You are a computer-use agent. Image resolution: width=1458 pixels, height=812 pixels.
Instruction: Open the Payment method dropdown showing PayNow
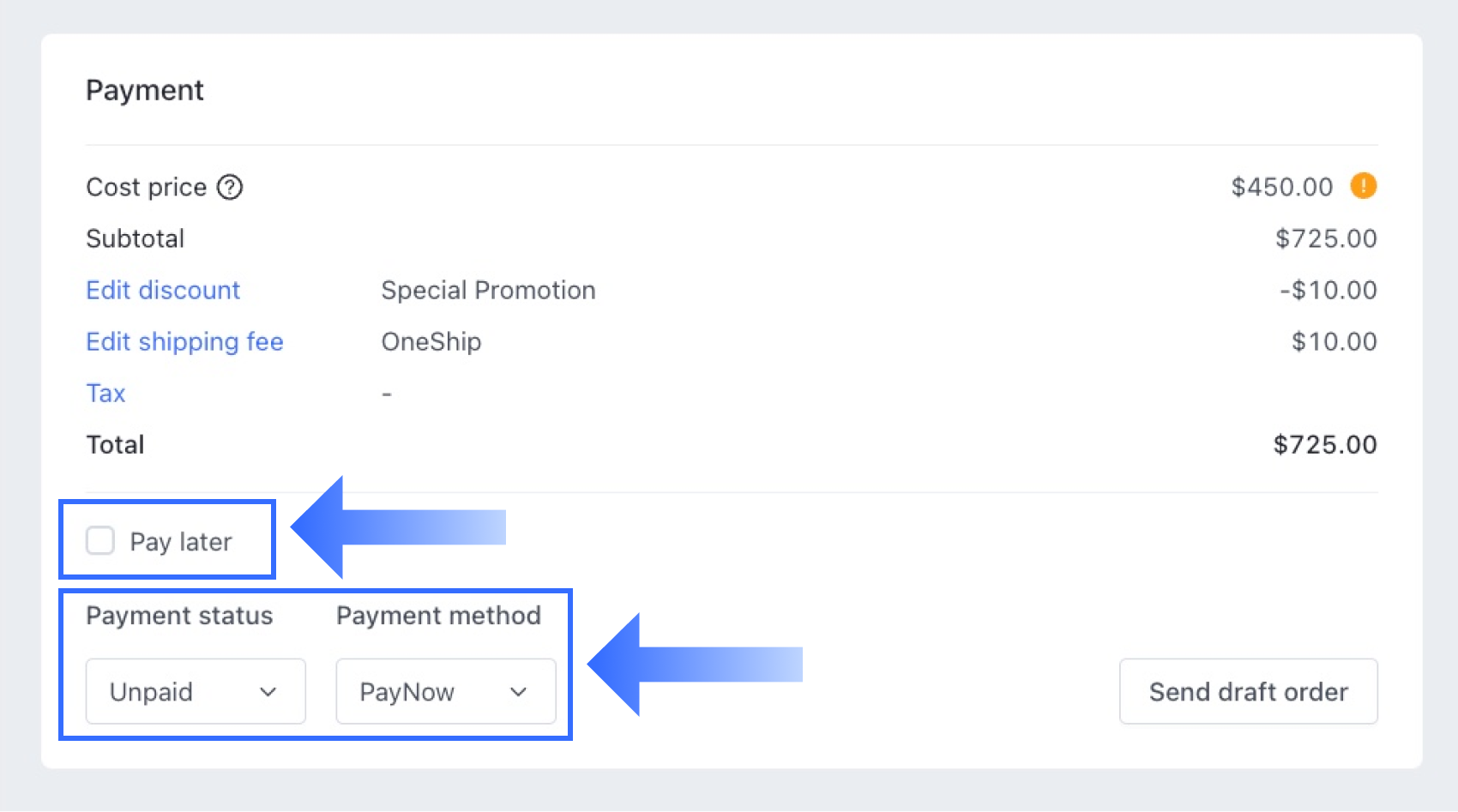click(445, 692)
